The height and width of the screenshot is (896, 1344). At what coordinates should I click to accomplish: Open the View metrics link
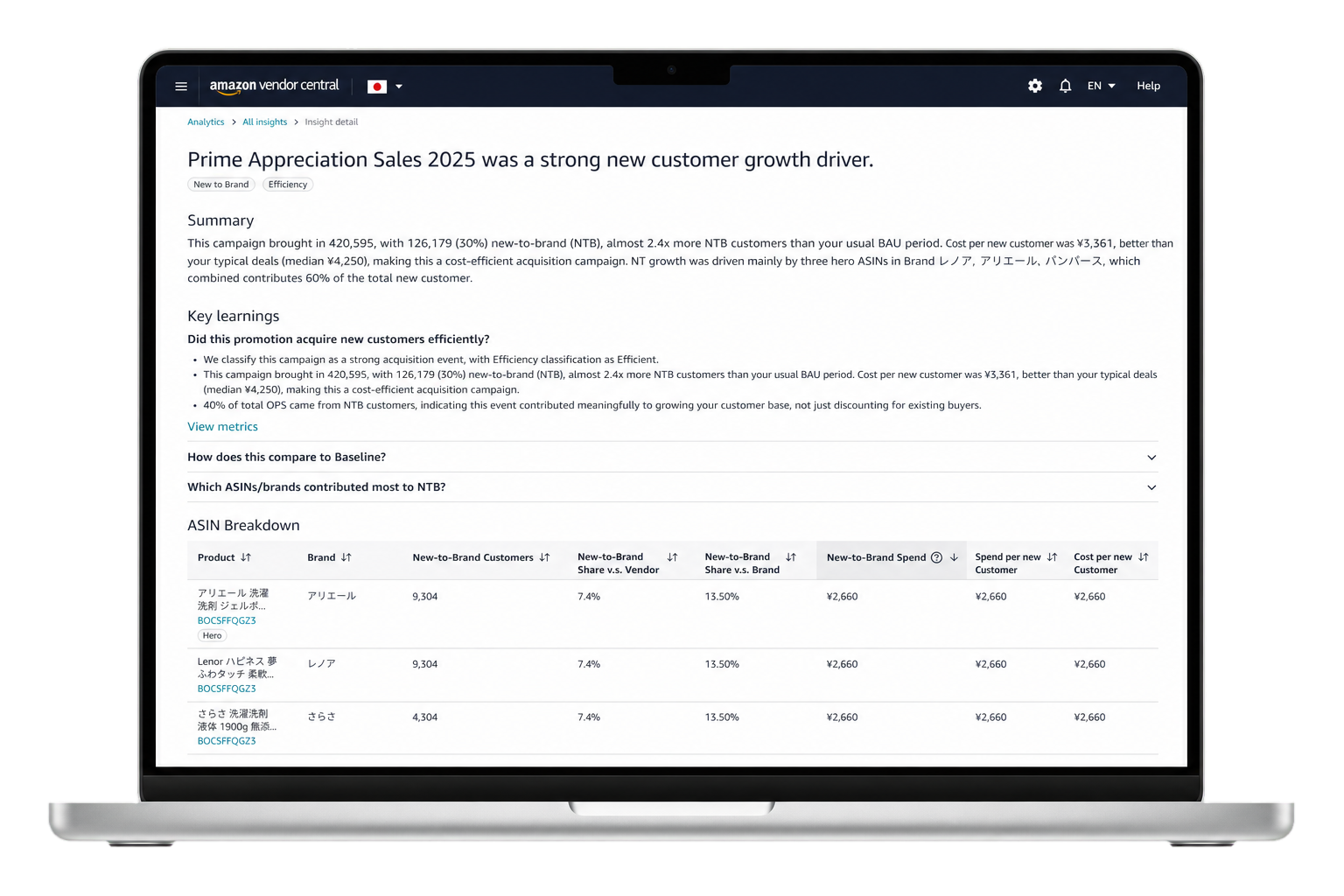(222, 426)
